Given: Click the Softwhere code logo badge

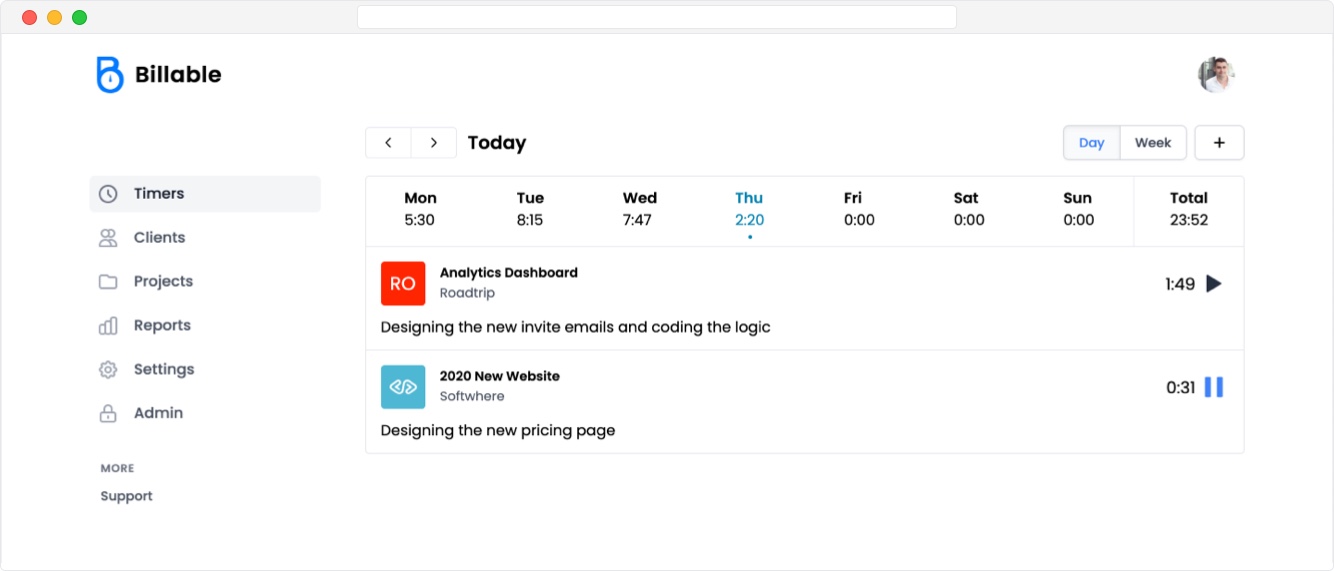Looking at the screenshot, I should point(403,387).
